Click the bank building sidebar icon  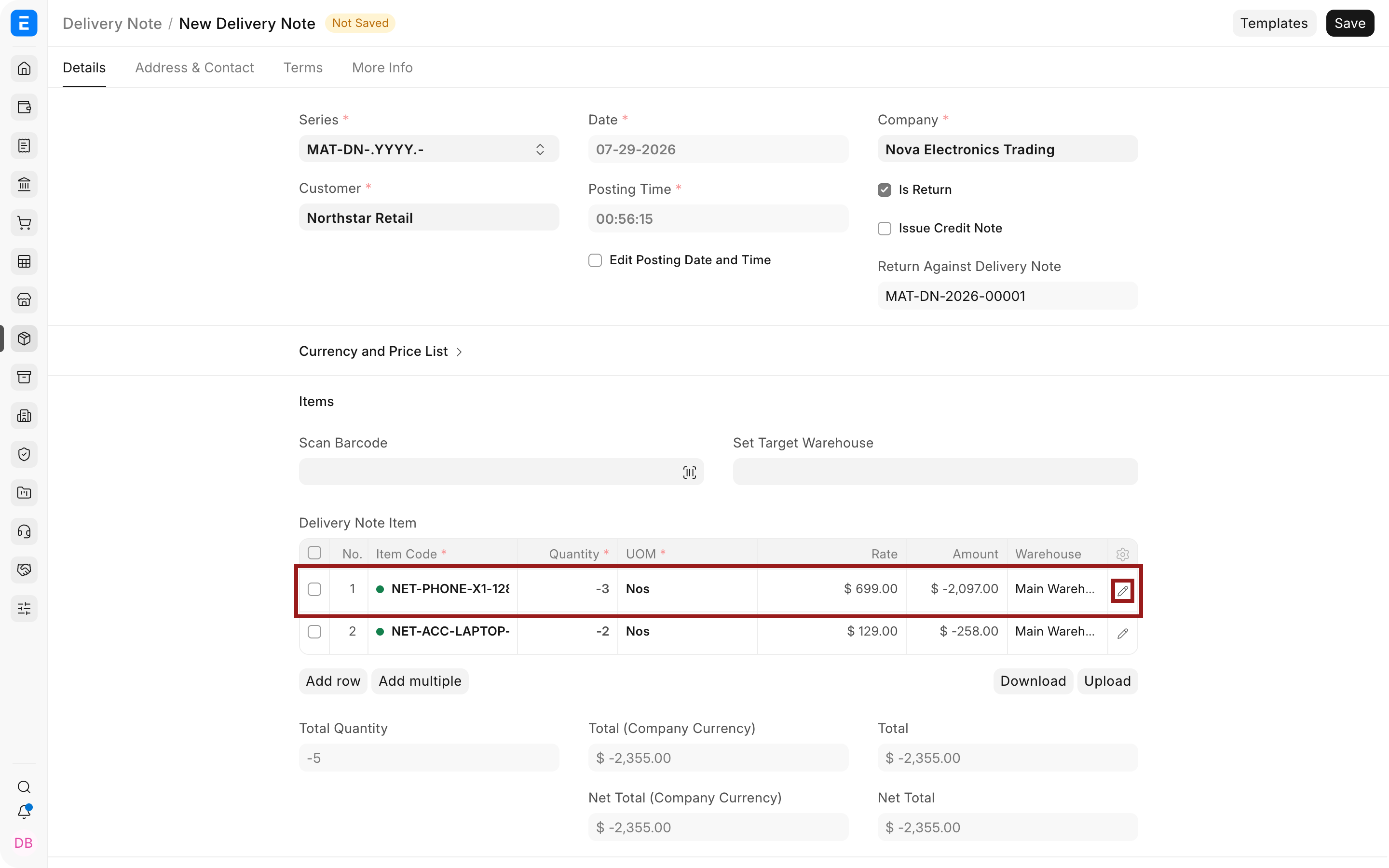[24, 184]
